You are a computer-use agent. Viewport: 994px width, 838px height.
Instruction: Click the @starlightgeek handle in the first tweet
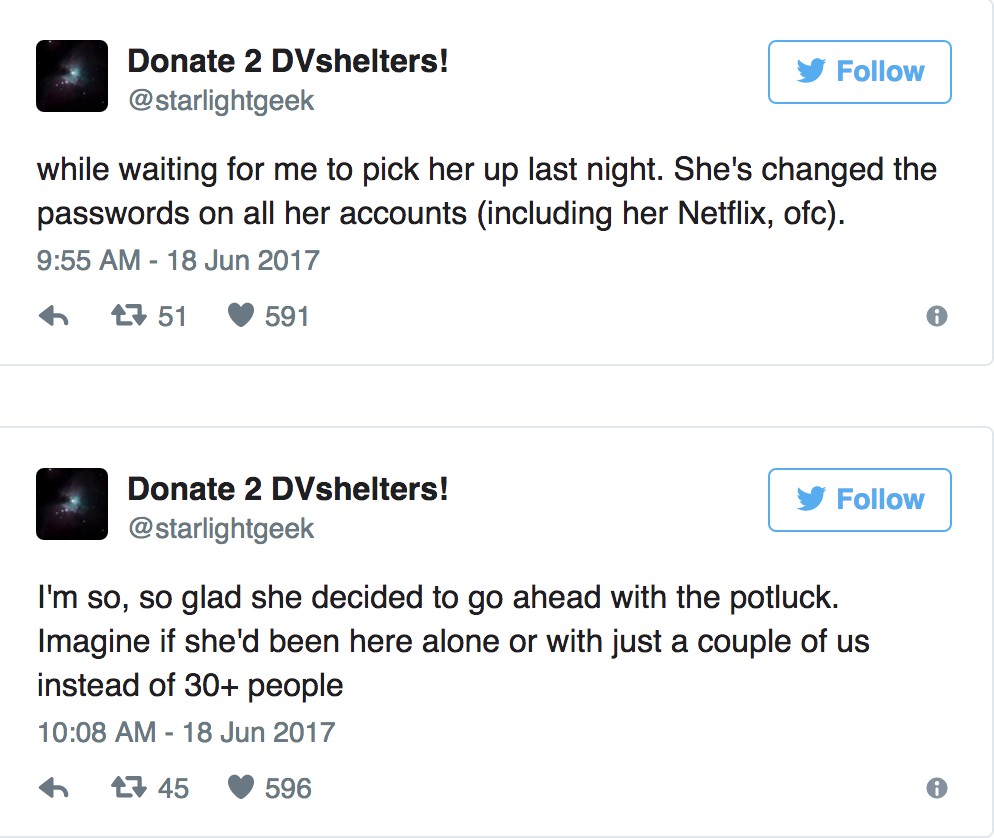click(221, 100)
